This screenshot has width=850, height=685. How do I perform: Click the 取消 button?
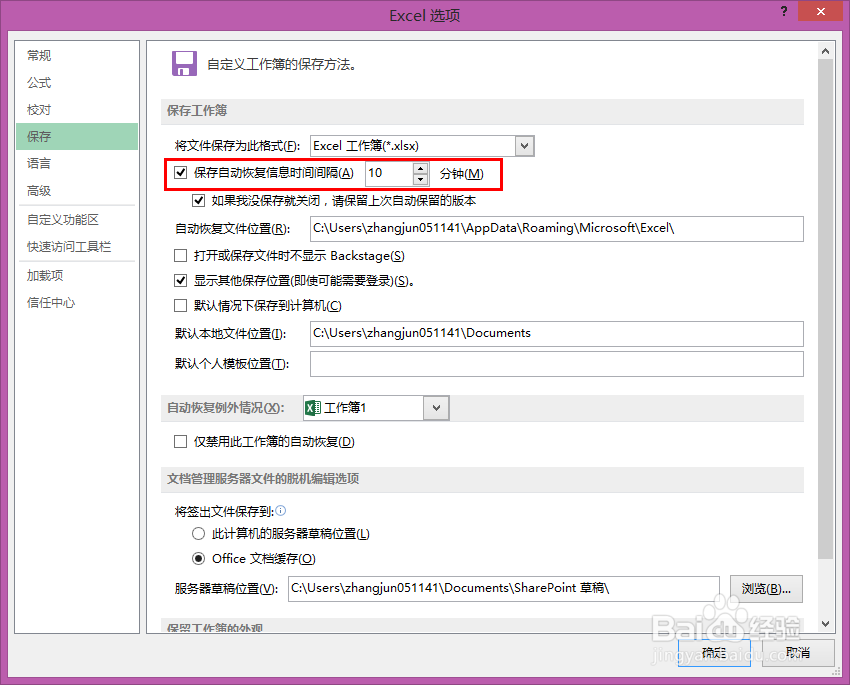798,652
